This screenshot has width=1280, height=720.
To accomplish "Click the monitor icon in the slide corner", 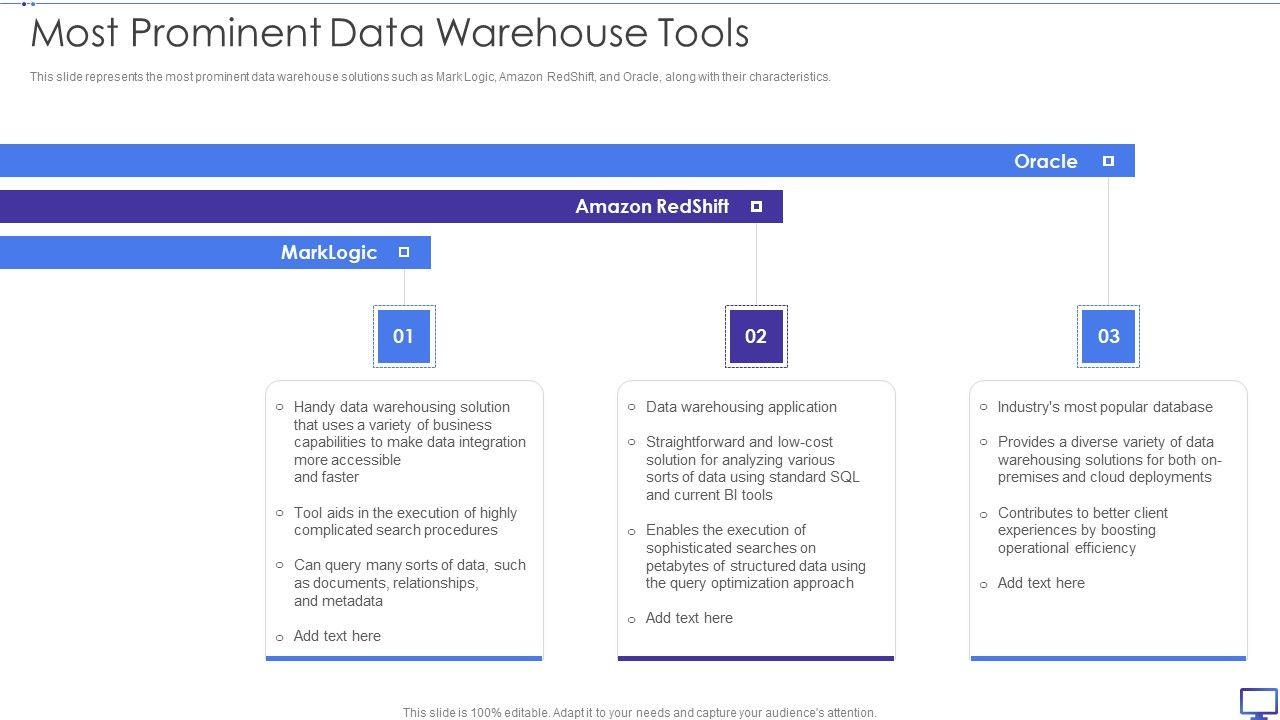I will pyautogui.click(x=1259, y=703).
